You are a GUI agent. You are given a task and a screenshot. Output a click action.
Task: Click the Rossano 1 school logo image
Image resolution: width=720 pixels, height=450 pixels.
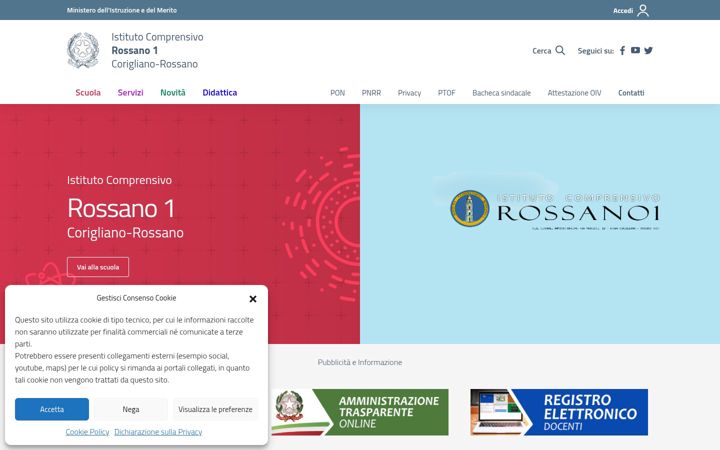click(555, 209)
